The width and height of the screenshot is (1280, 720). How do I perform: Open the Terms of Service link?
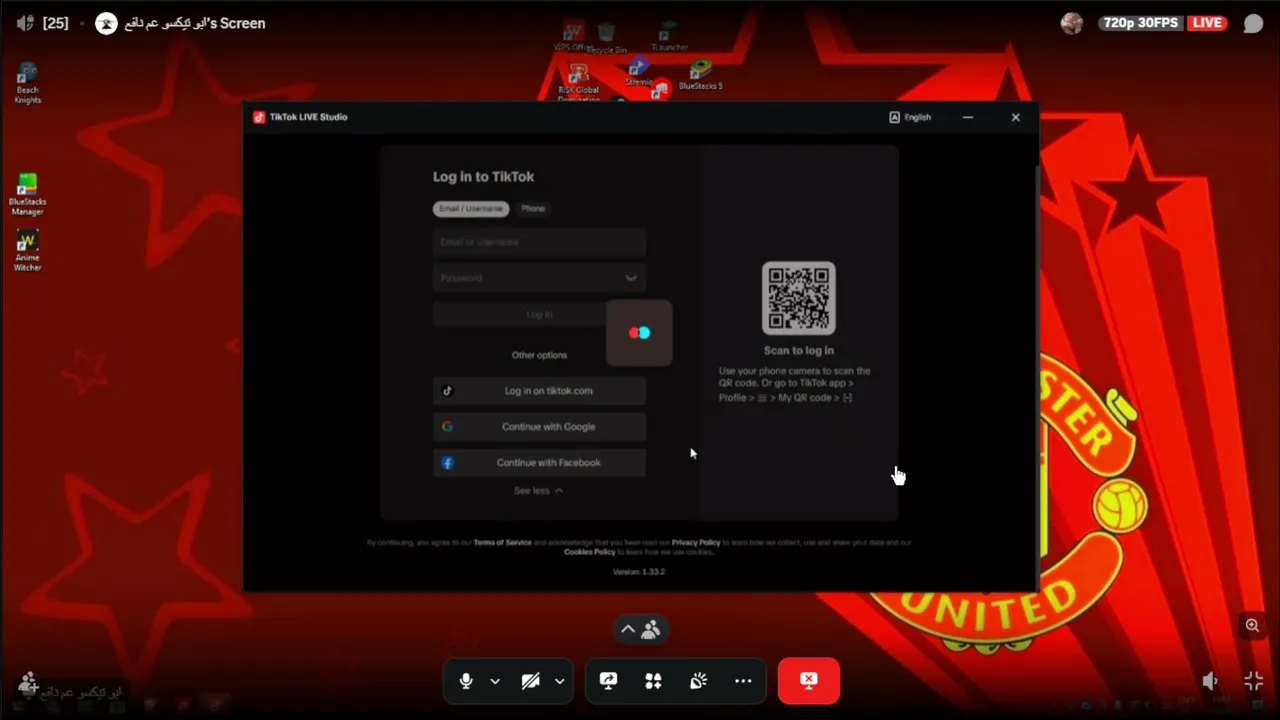[502, 542]
